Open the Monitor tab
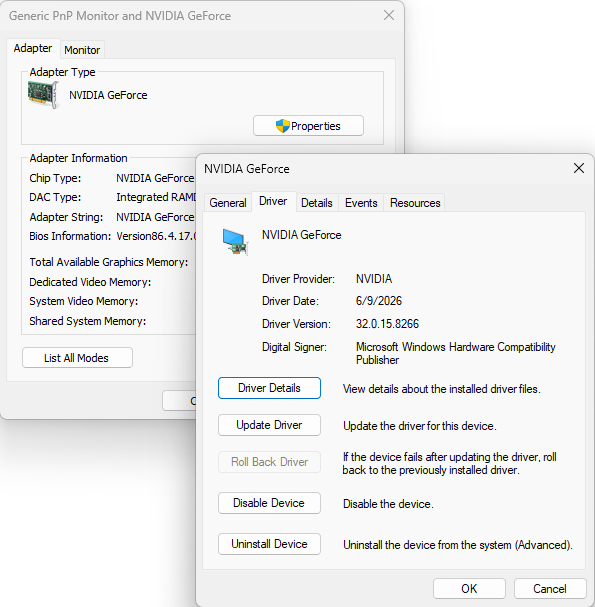This screenshot has width=595, height=607. [x=82, y=50]
